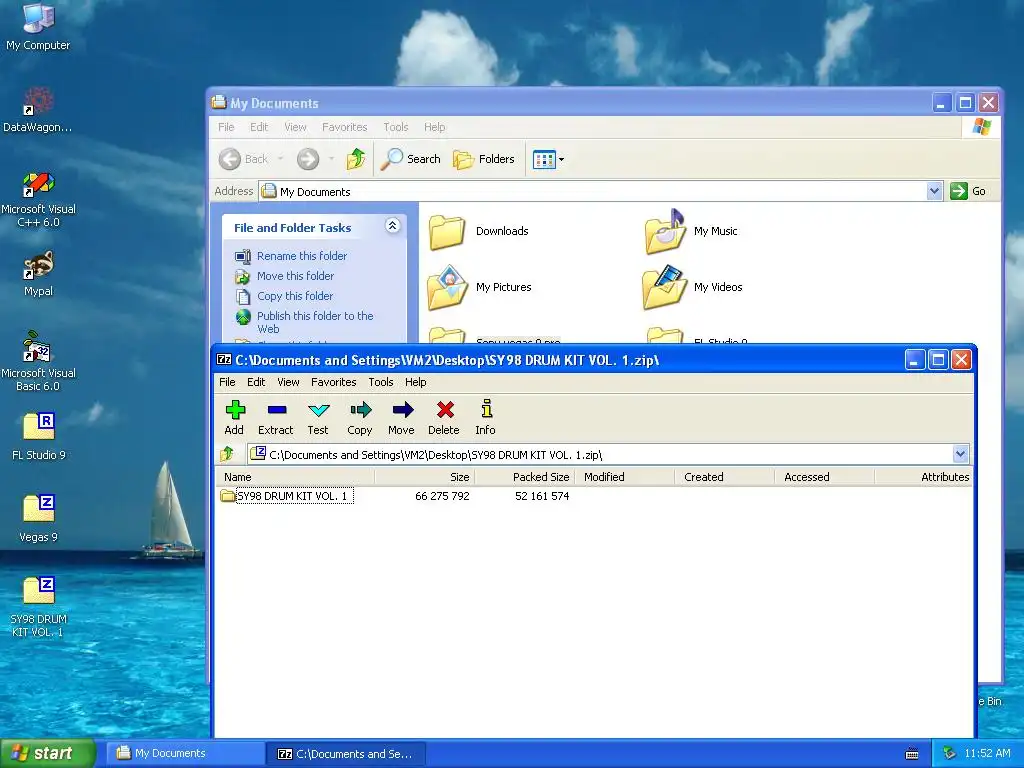Click the Add button in 7-Zip toolbar
The height and width of the screenshot is (768, 1024).
tap(234, 417)
